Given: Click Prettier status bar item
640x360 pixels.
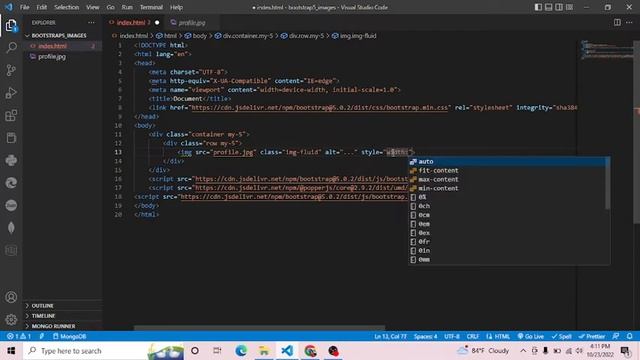Looking at the screenshot, I should click(x=592, y=336).
